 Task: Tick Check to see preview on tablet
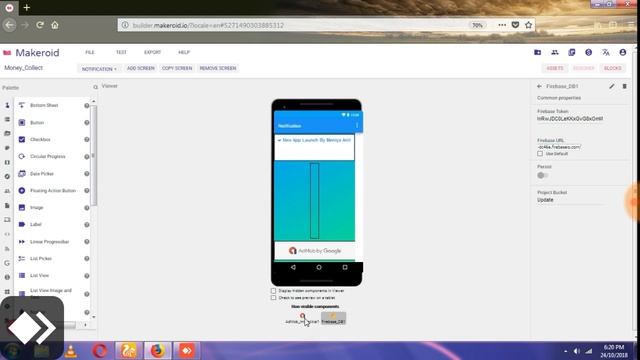(x=273, y=298)
